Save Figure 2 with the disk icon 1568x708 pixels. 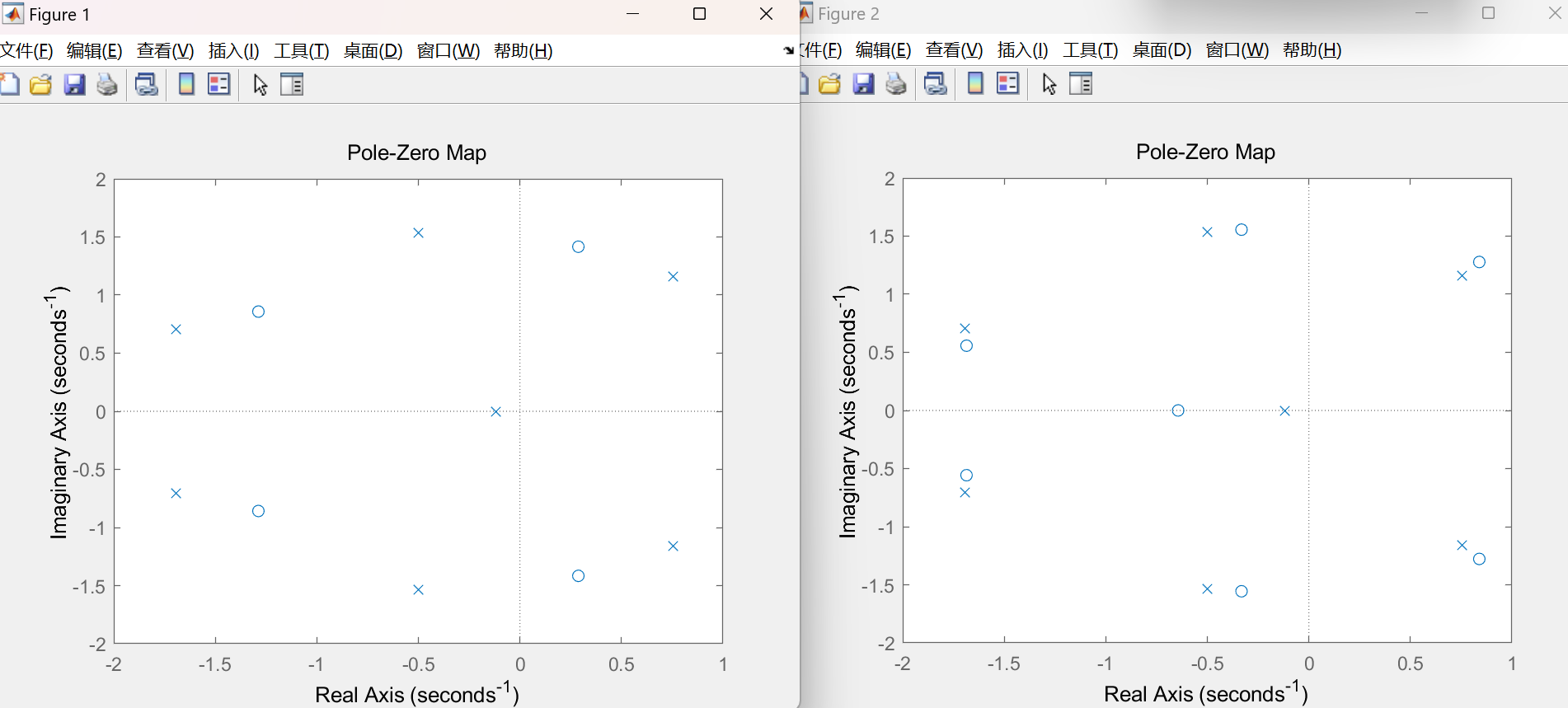(x=863, y=84)
